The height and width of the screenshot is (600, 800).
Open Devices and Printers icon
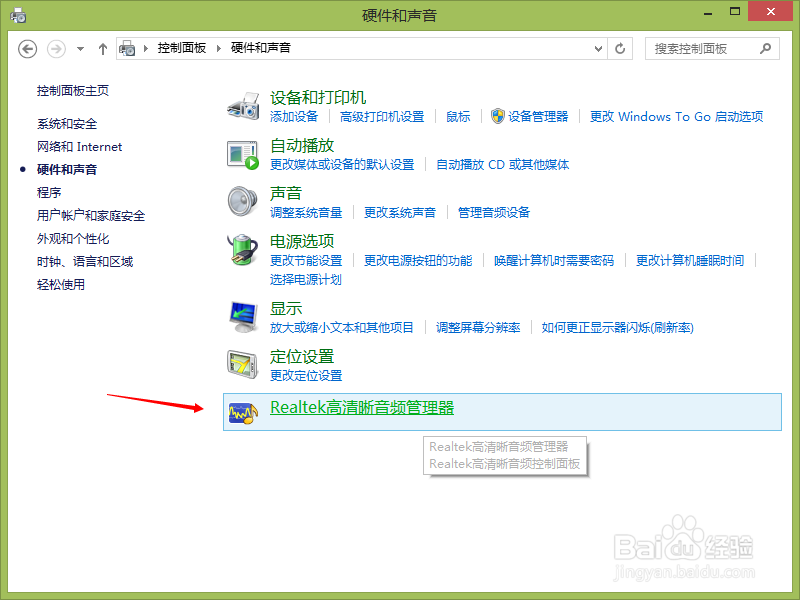click(x=243, y=106)
